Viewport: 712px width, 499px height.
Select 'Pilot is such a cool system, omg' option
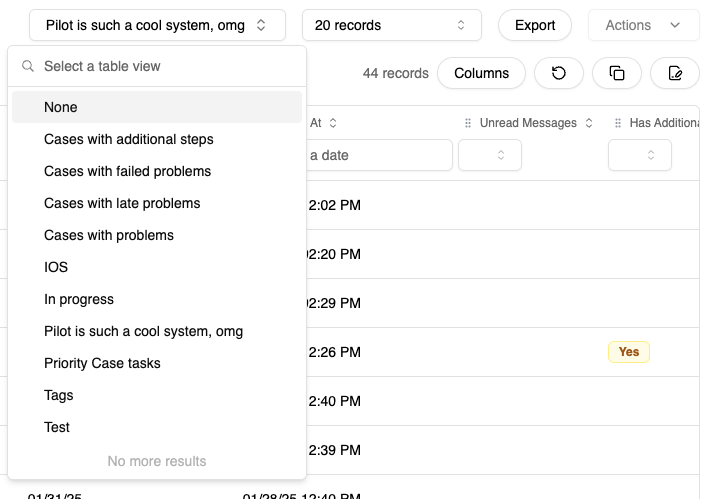point(157,331)
